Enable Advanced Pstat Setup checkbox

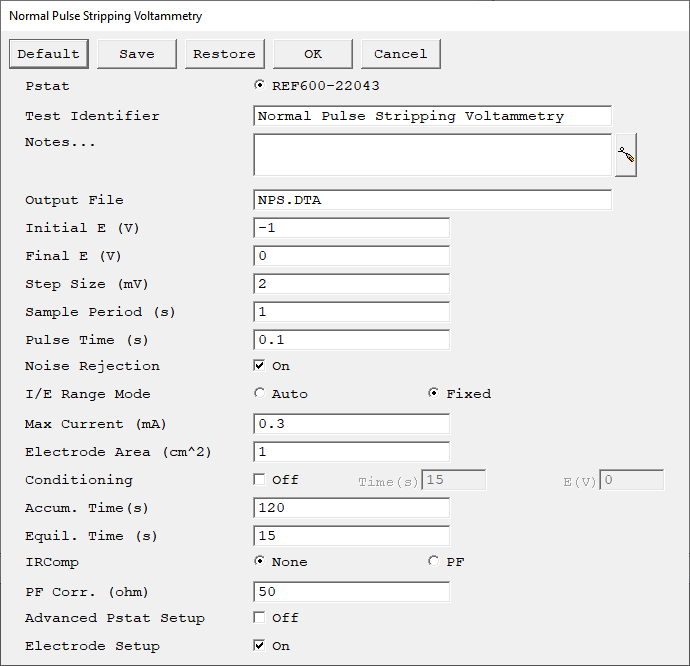(x=259, y=618)
